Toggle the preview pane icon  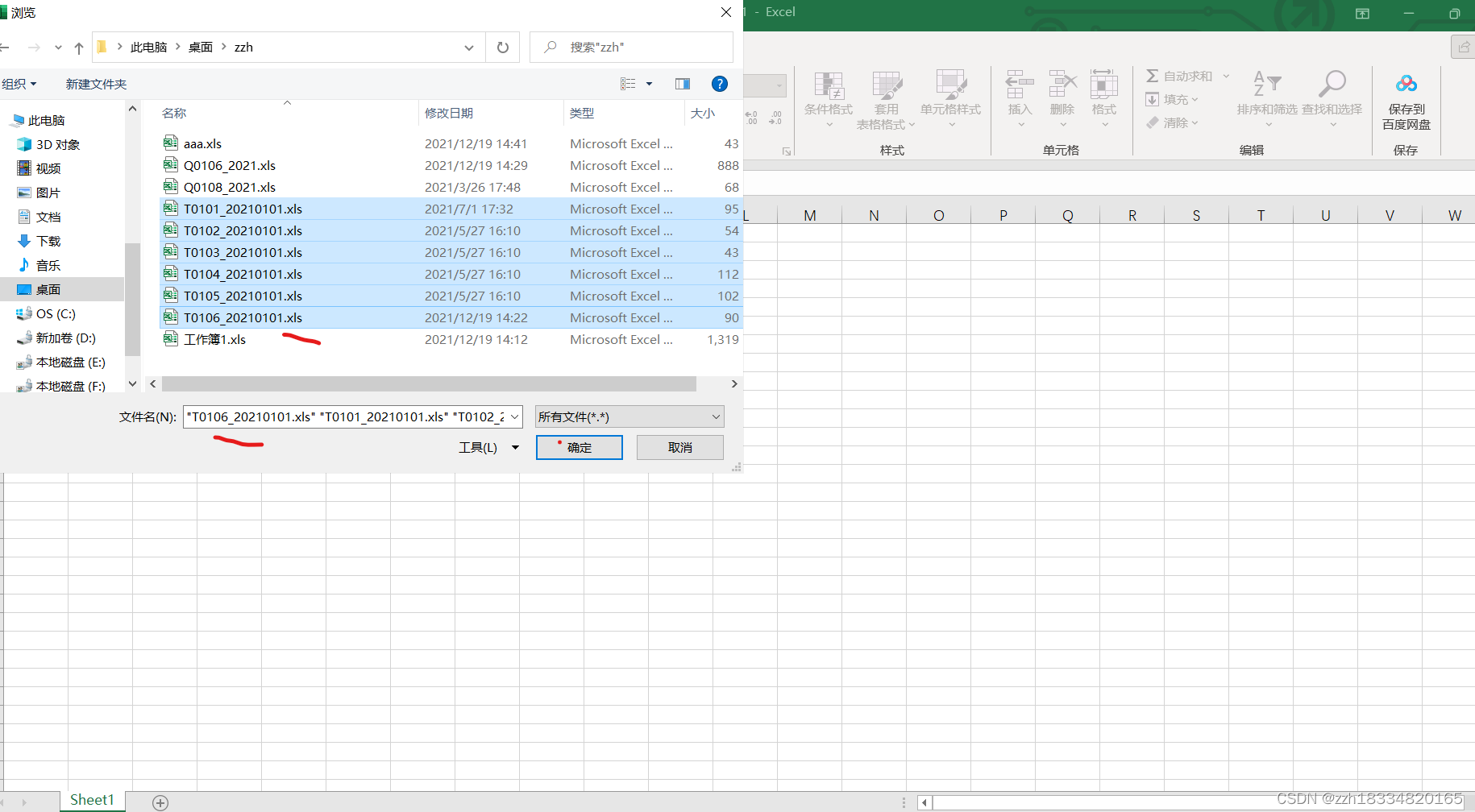(x=683, y=84)
